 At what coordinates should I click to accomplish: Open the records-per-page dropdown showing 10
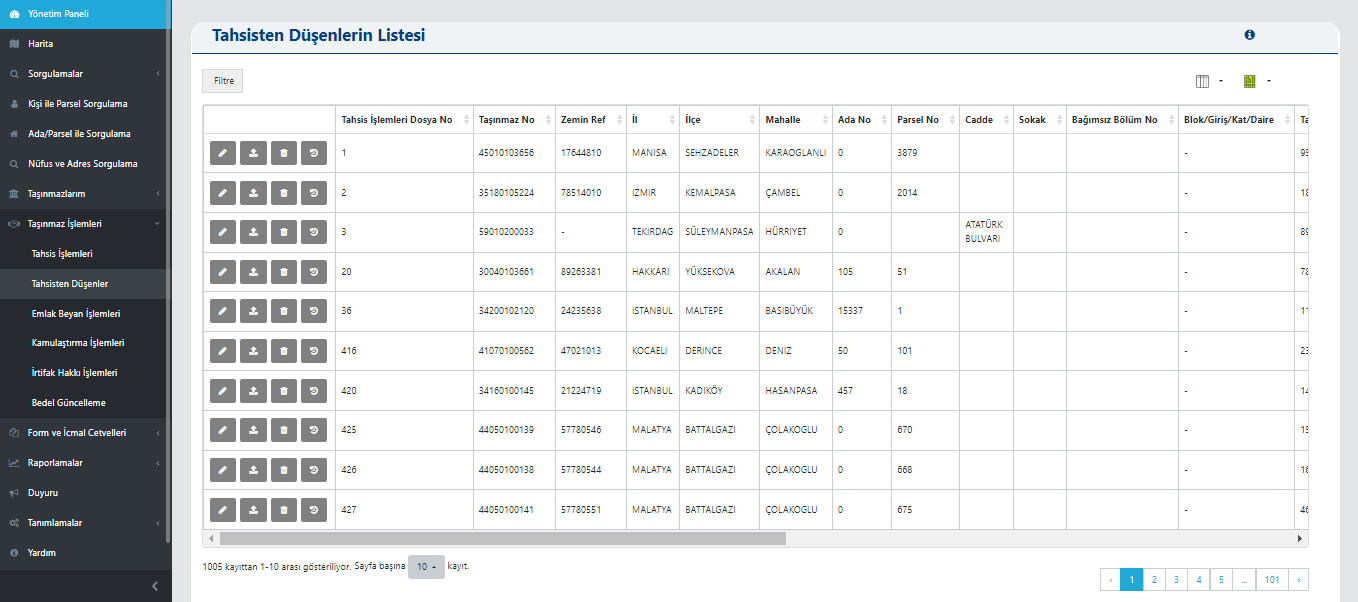click(x=426, y=567)
